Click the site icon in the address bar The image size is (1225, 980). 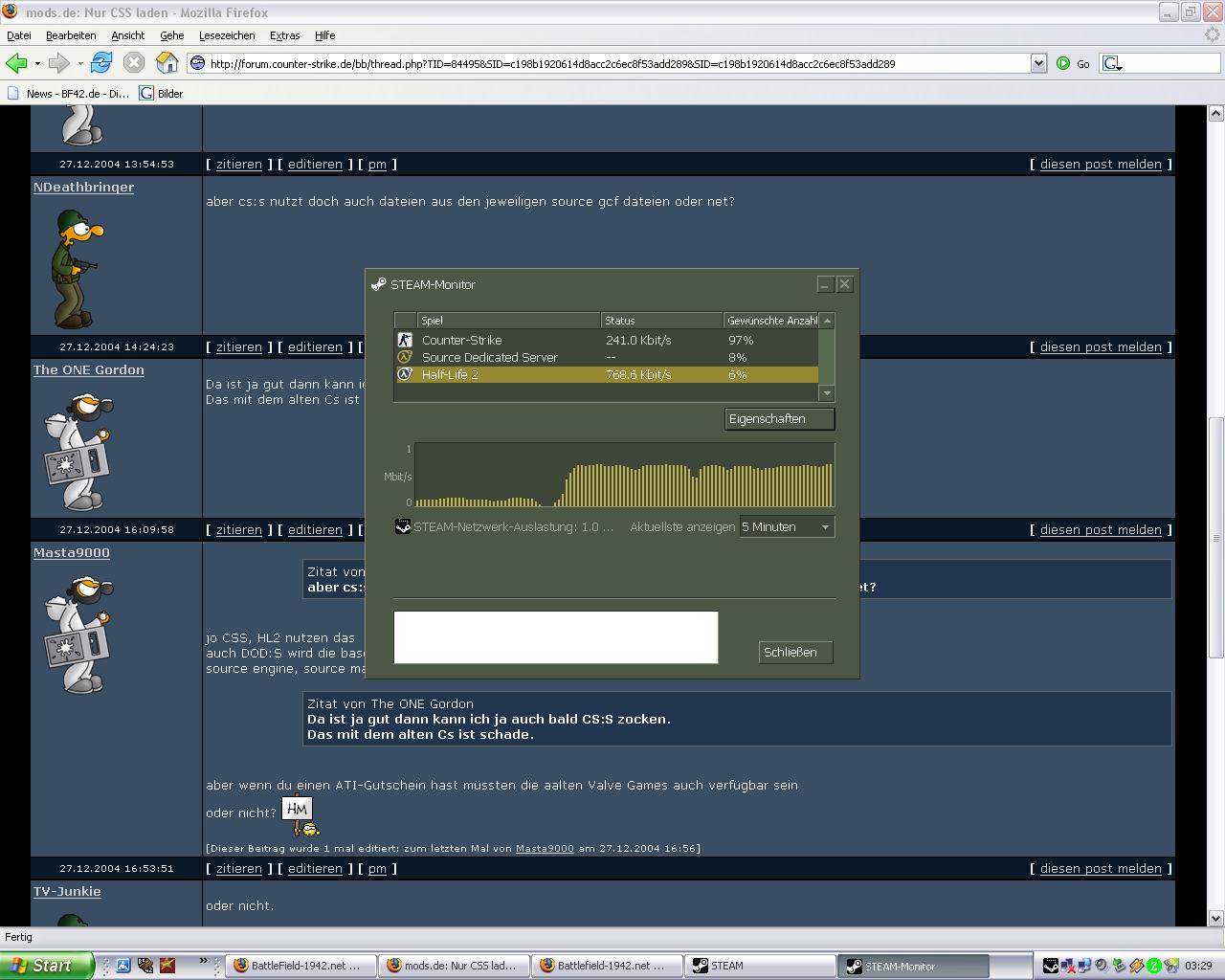(198, 64)
